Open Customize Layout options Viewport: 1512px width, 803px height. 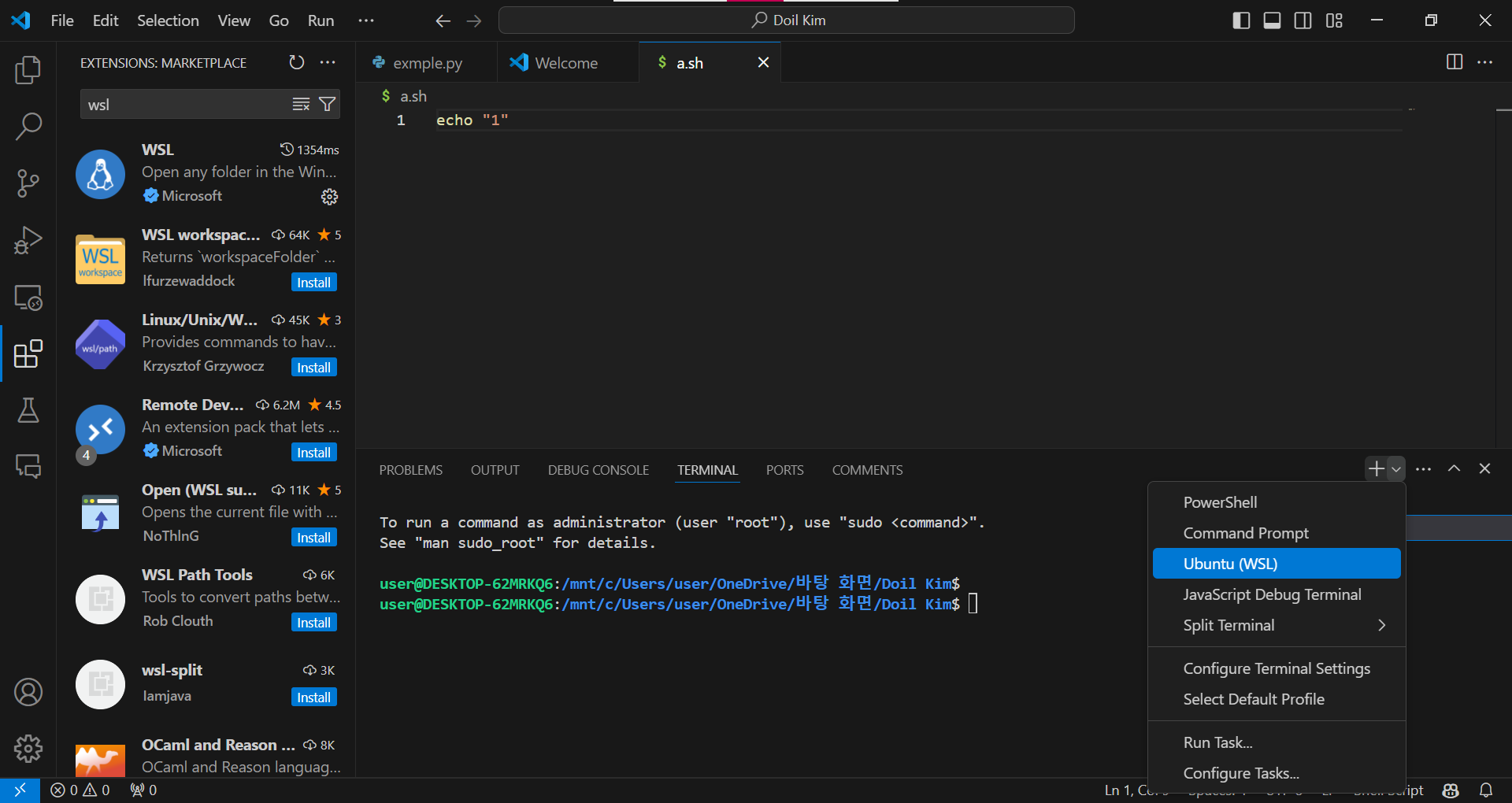click(1334, 20)
